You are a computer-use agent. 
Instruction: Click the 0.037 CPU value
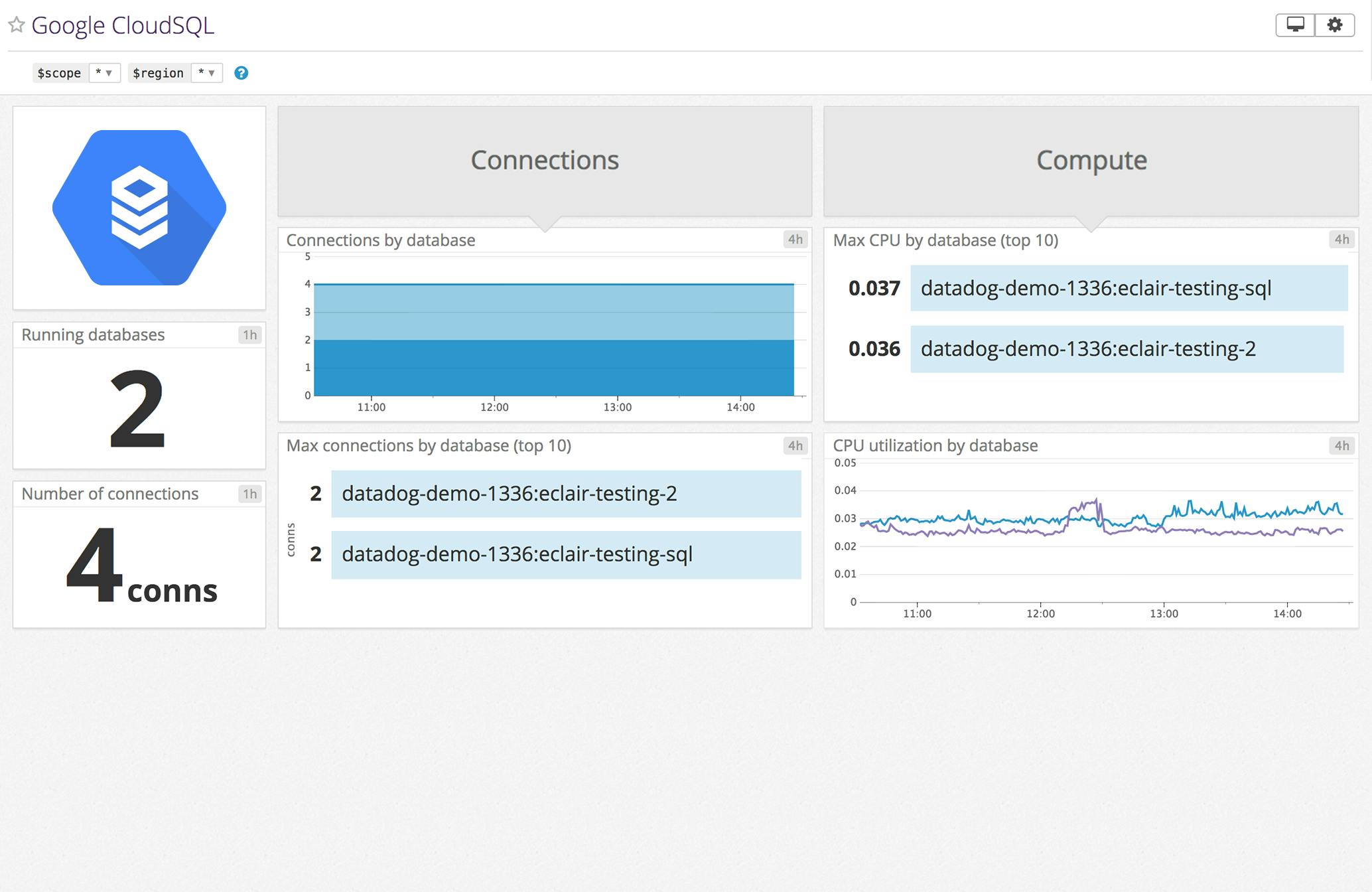click(x=874, y=288)
